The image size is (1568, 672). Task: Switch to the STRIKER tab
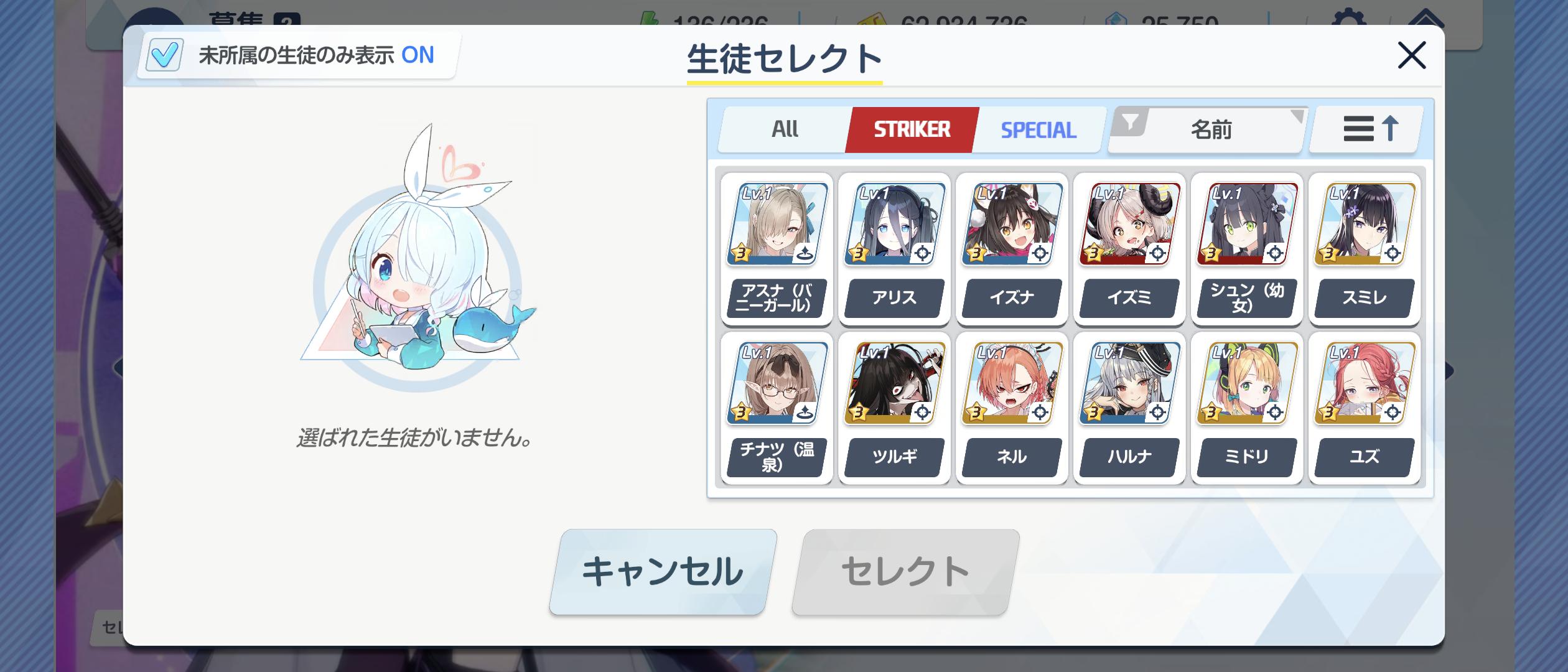click(x=912, y=129)
